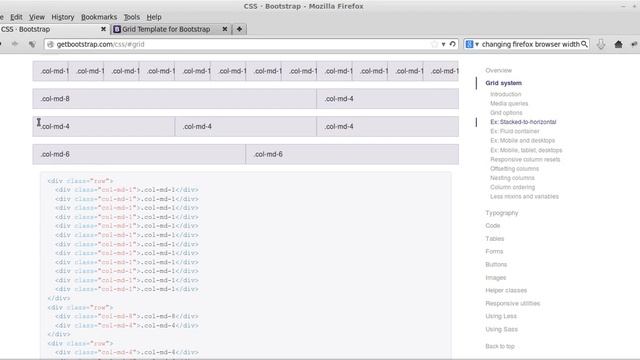Reload the page with the refresh icon
This screenshot has height=360, width=640.
[x=453, y=44]
